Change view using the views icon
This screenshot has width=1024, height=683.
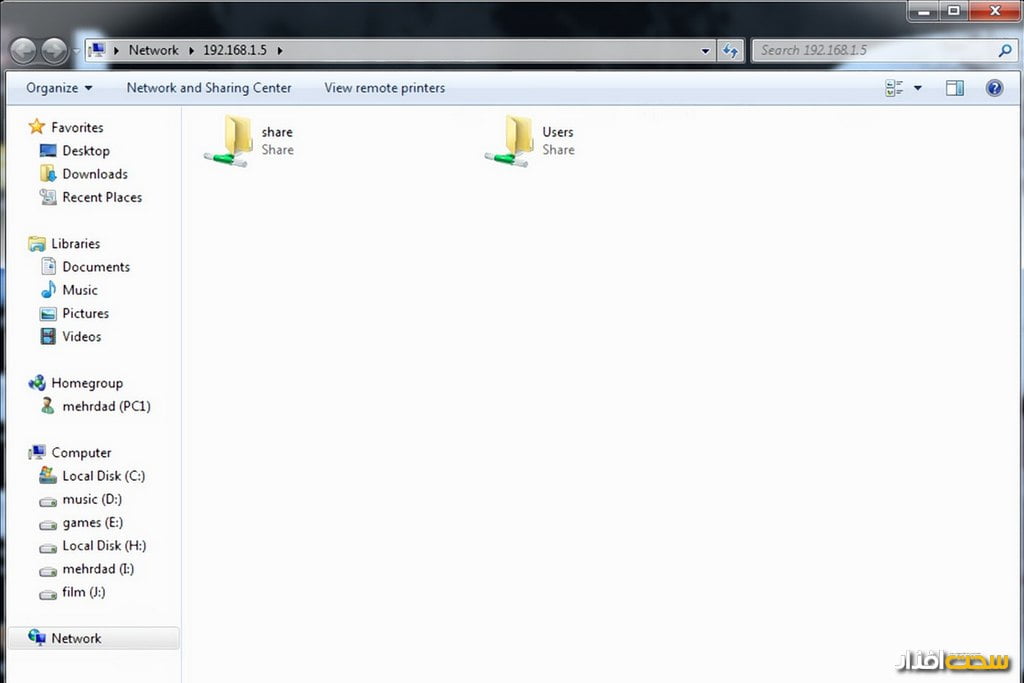click(x=894, y=88)
